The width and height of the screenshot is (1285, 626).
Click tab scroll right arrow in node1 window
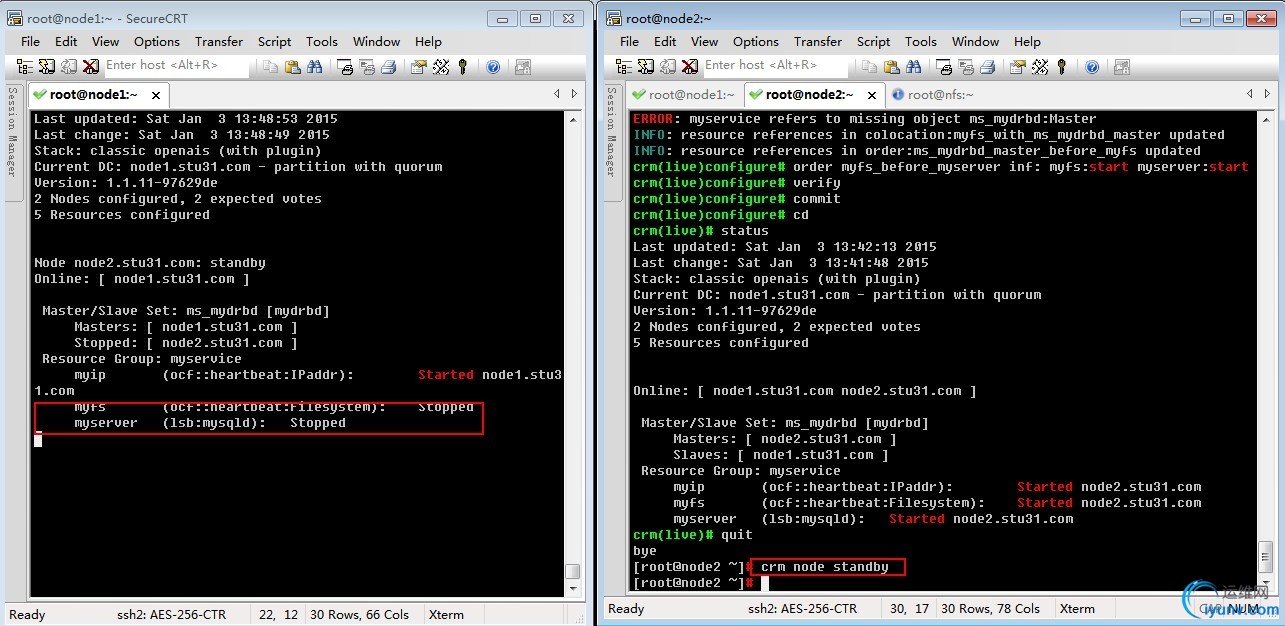coord(573,94)
